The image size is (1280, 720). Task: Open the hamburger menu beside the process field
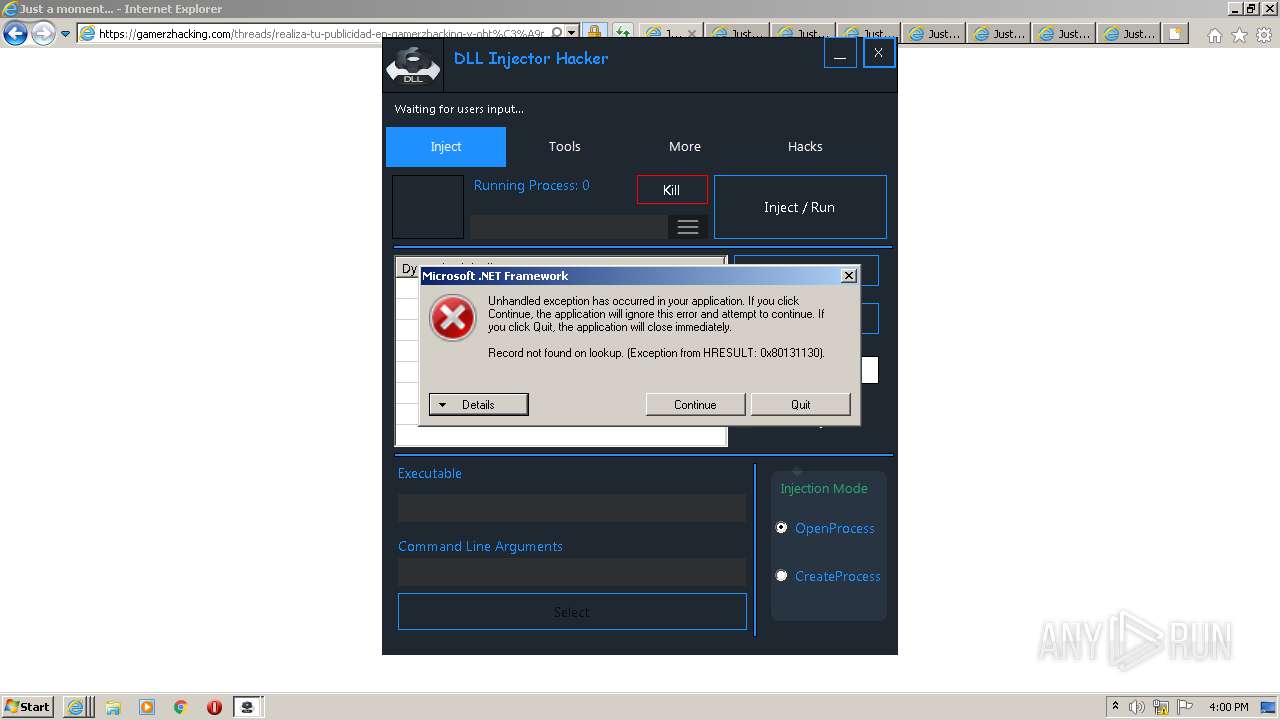pyautogui.click(x=688, y=227)
